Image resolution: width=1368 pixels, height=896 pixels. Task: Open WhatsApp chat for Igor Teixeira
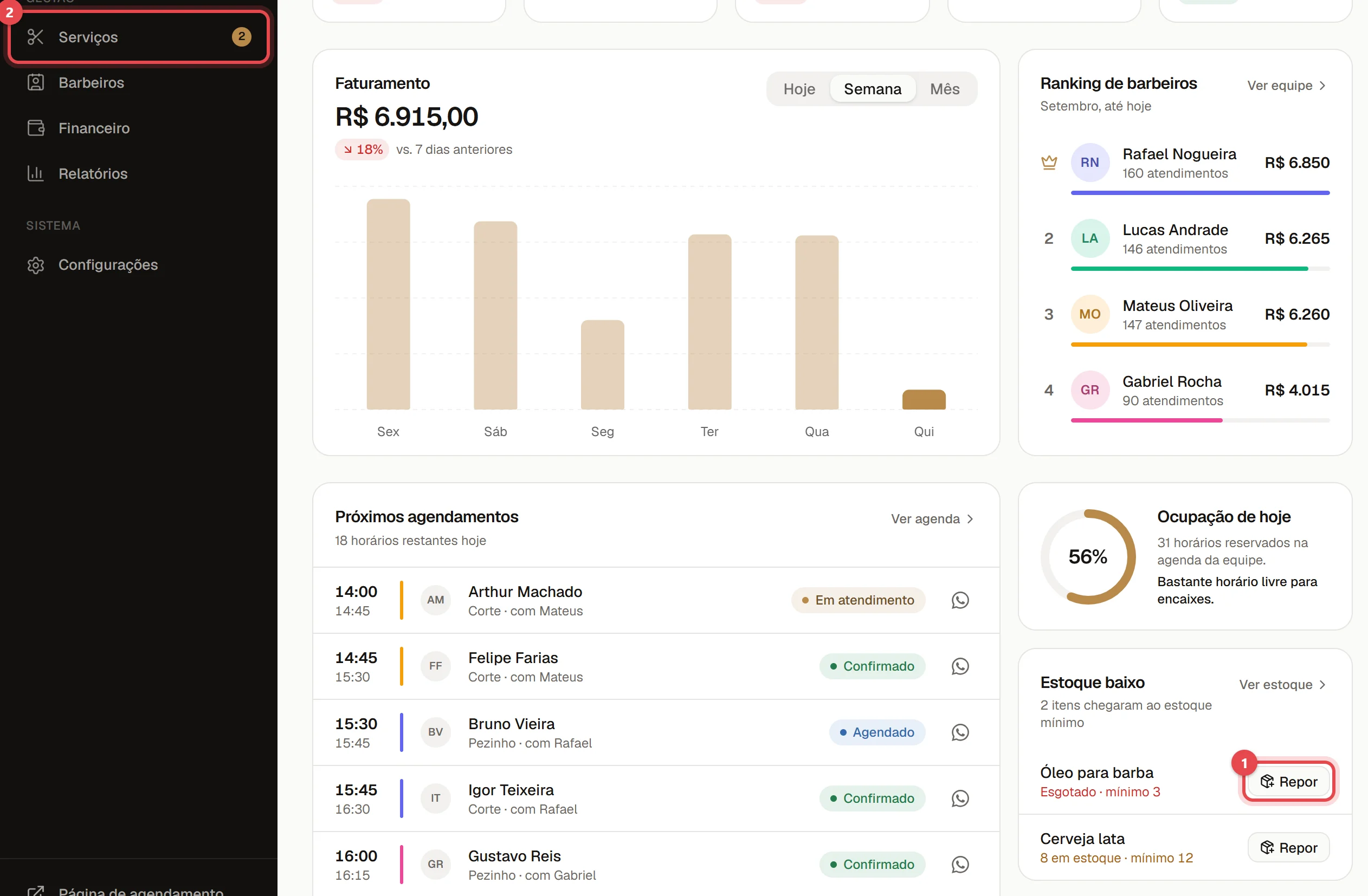(960, 798)
